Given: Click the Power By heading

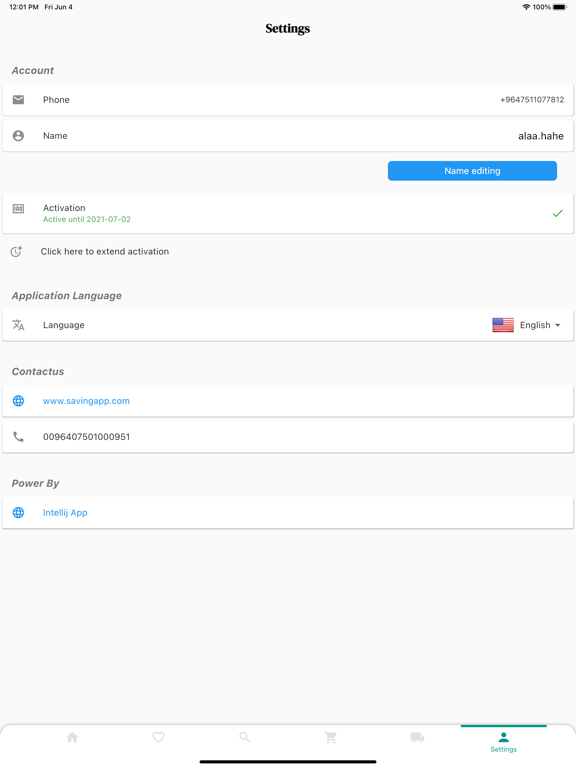Looking at the screenshot, I should pyautogui.click(x=35, y=483).
